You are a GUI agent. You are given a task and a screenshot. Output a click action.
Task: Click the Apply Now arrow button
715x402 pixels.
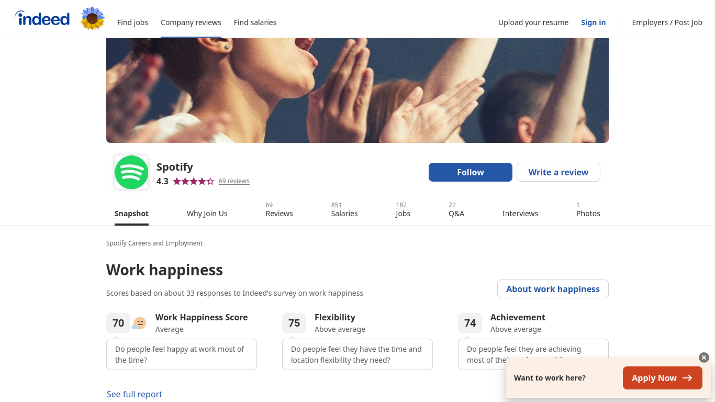(x=662, y=378)
